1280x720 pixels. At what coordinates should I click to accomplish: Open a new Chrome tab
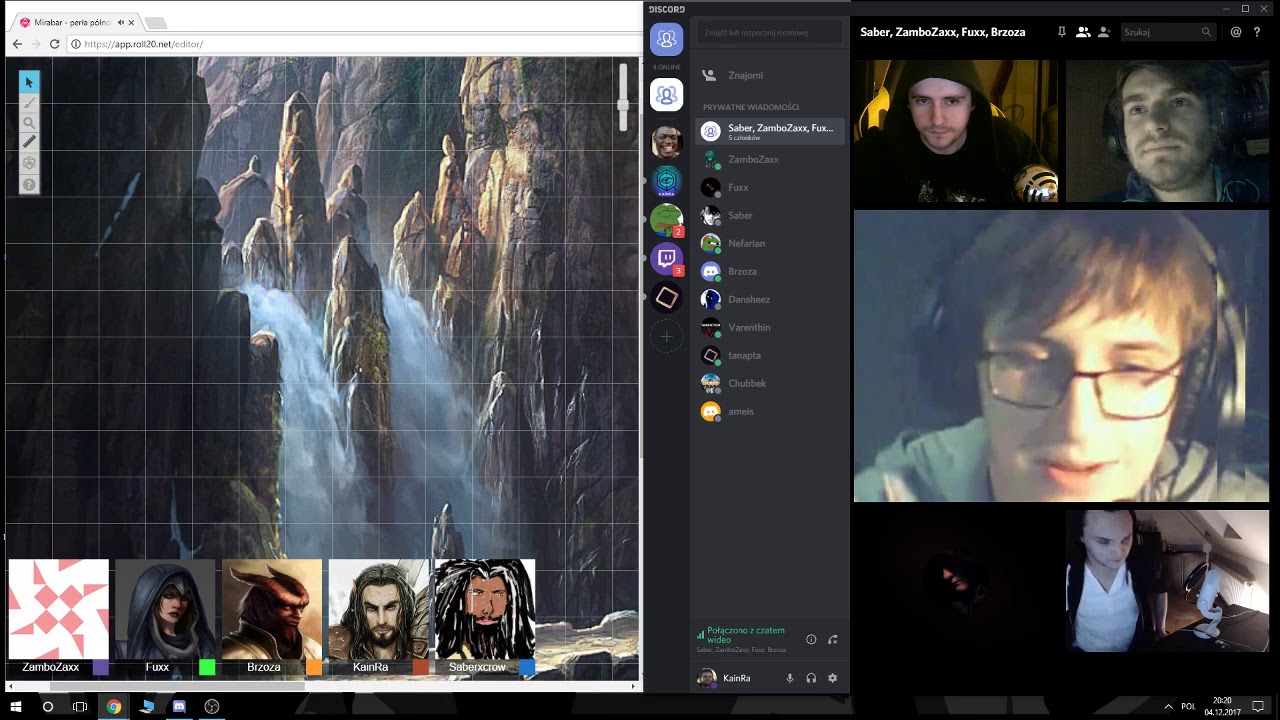(x=156, y=22)
